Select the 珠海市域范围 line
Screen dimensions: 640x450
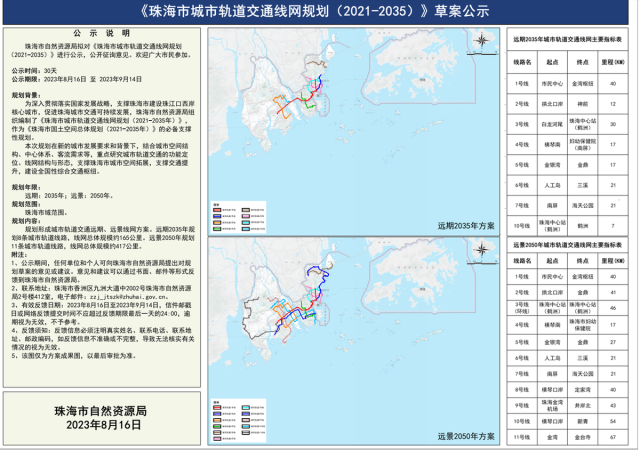pyautogui.click(x=46, y=212)
